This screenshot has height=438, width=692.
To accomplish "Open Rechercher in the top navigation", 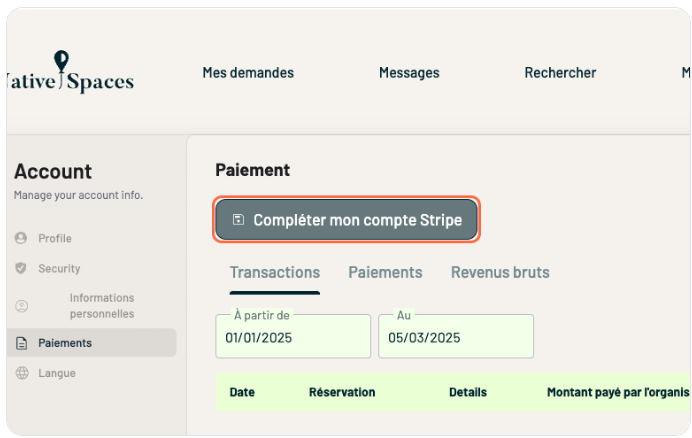I will [560, 73].
